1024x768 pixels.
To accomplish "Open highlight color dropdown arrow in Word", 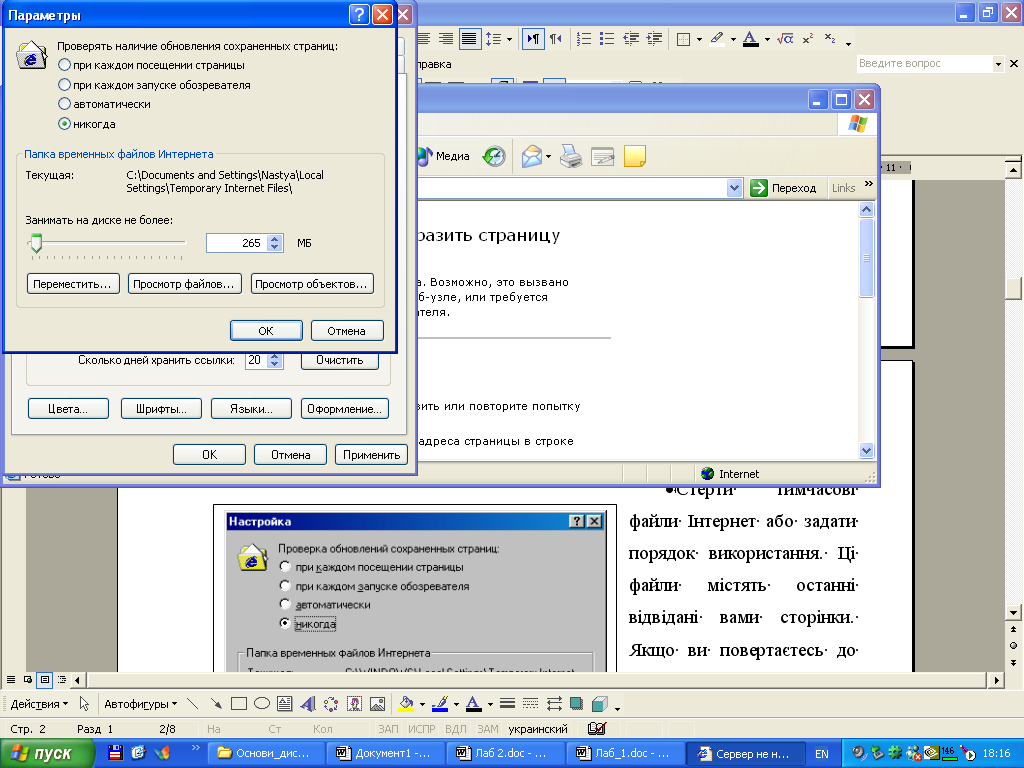I will click(733, 40).
